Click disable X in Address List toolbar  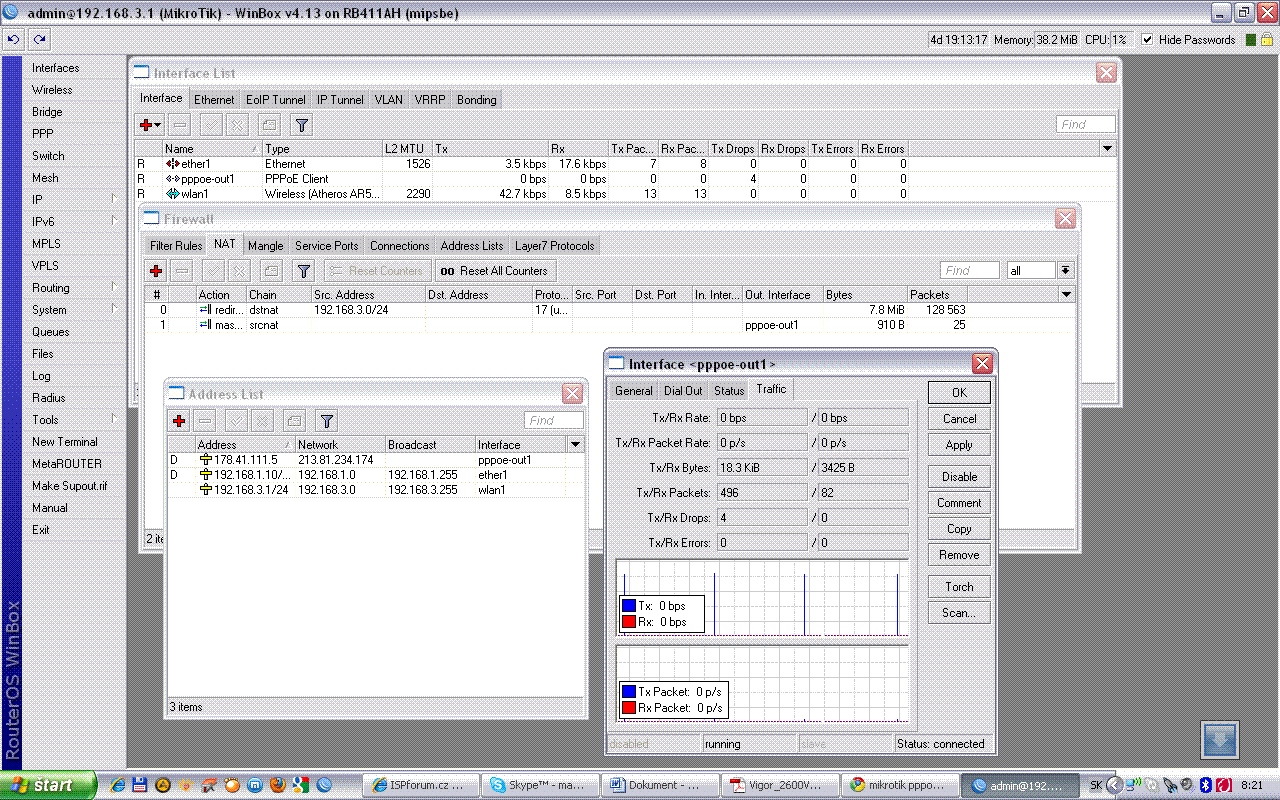click(x=263, y=421)
